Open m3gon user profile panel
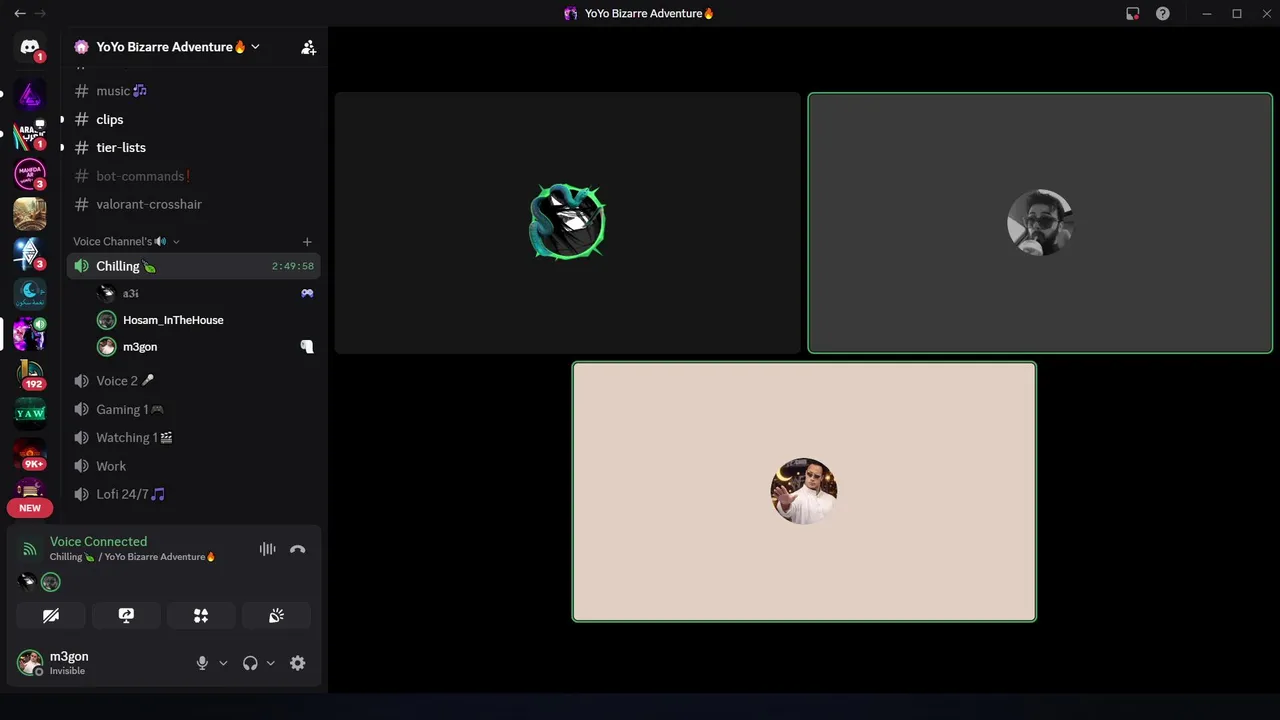1280x720 pixels. coord(100,663)
